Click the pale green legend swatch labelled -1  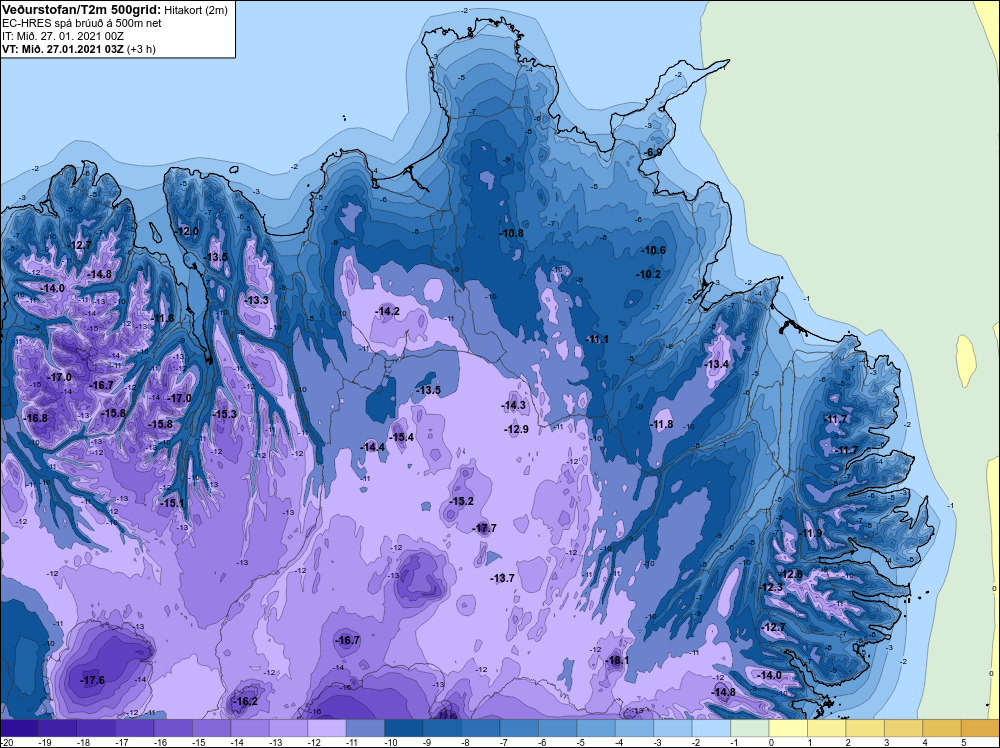click(x=750, y=728)
